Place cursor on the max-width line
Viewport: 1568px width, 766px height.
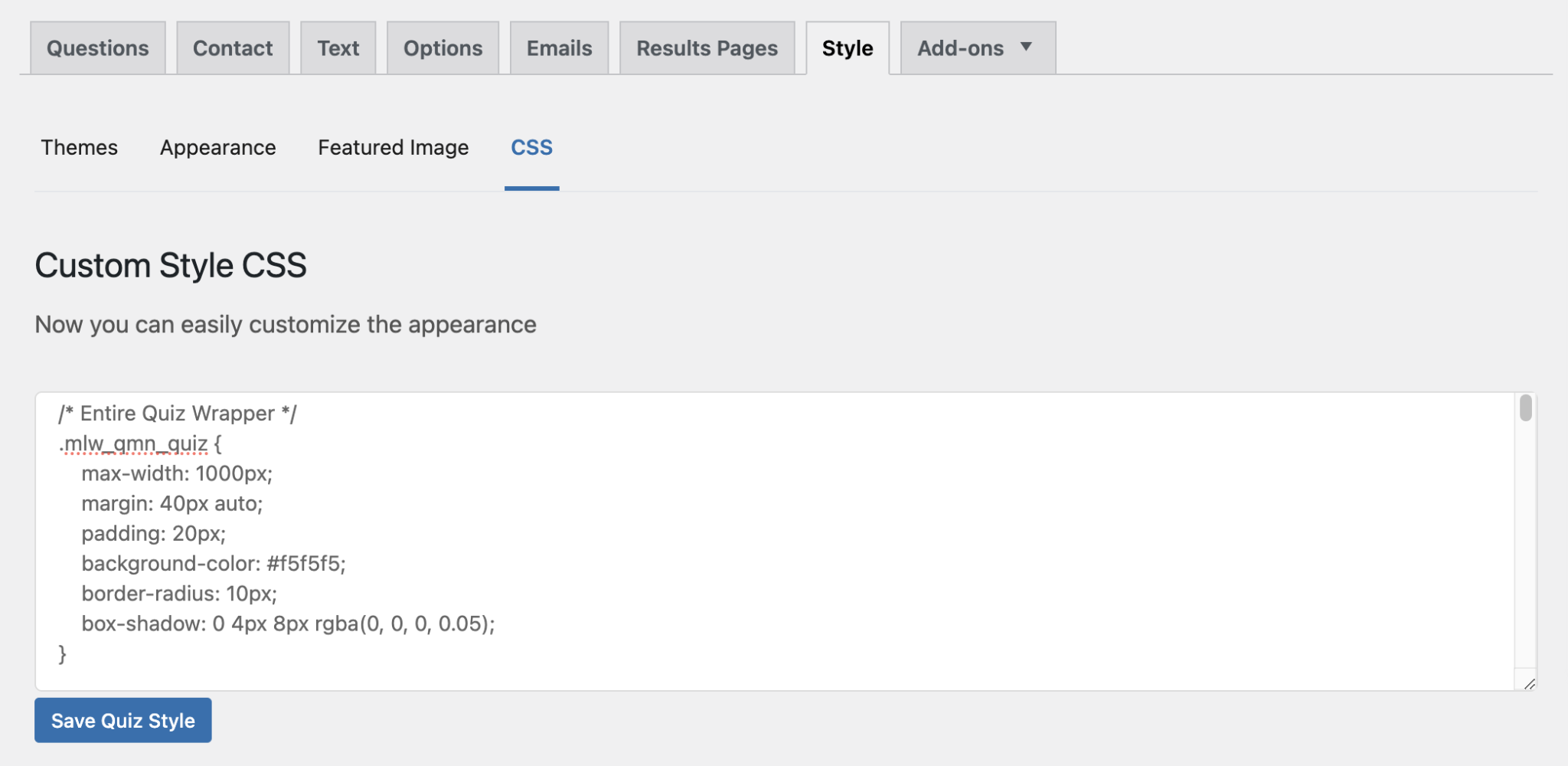[178, 473]
